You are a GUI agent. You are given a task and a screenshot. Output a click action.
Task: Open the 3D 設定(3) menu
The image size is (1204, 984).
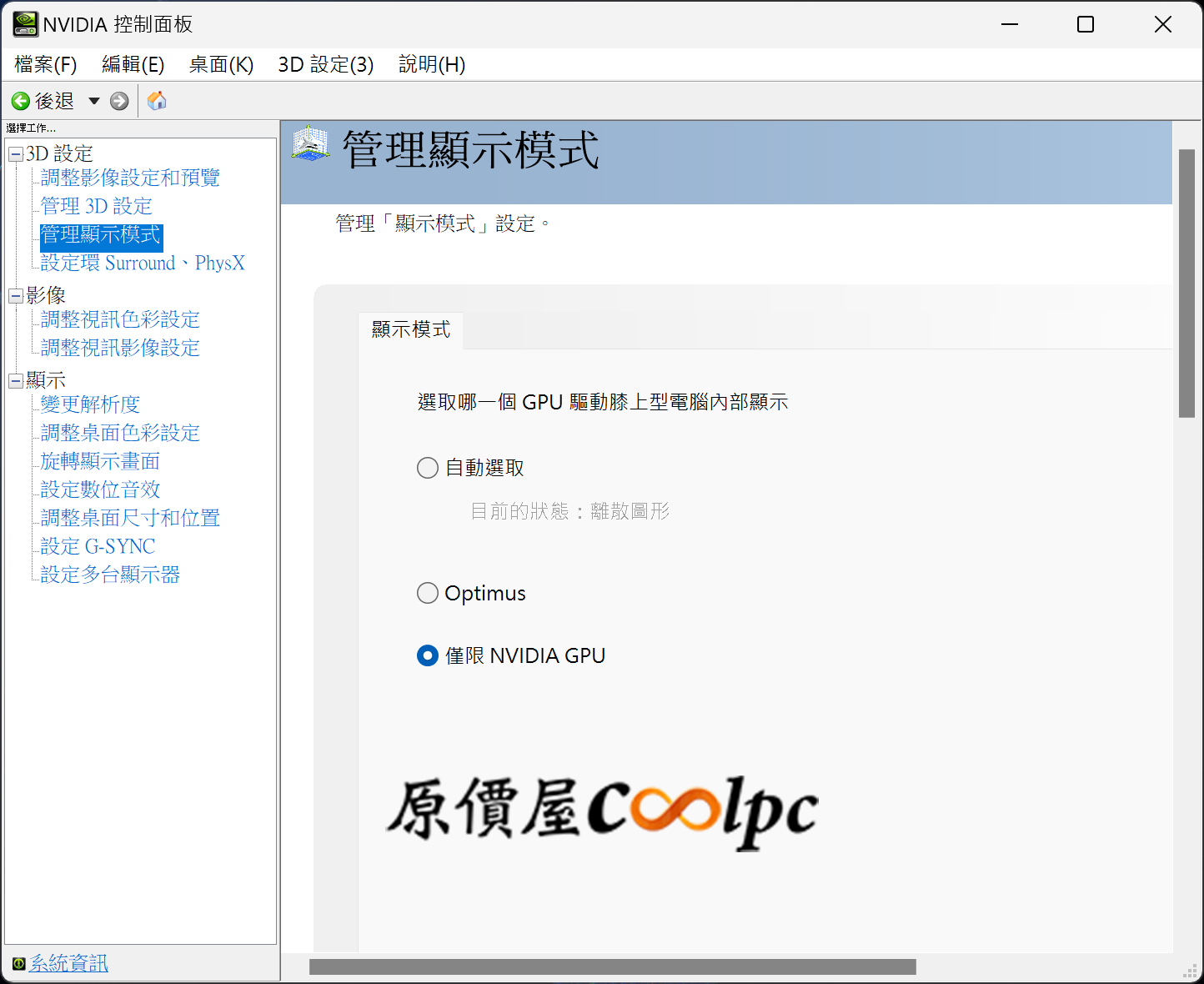coord(326,64)
